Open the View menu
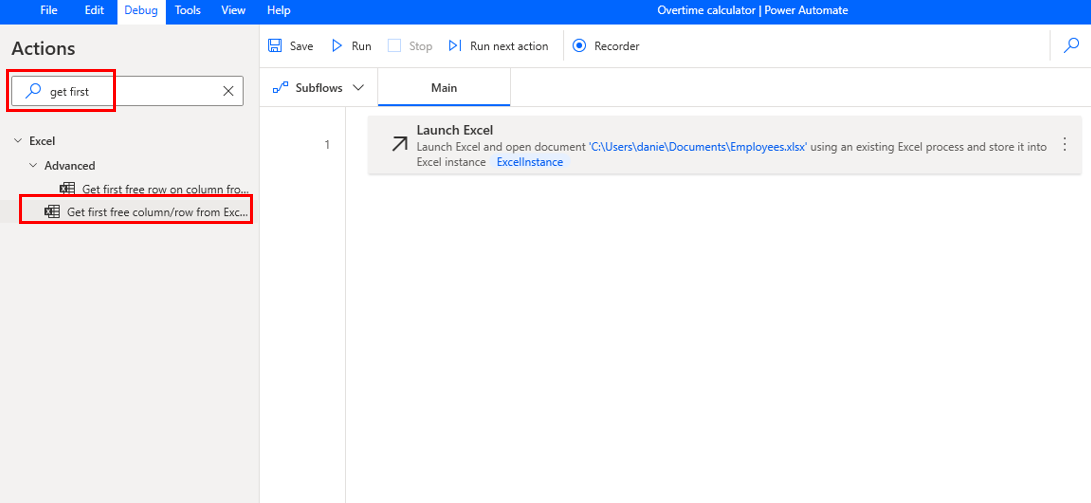The width and height of the screenshot is (1091, 503). click(233, 10)
